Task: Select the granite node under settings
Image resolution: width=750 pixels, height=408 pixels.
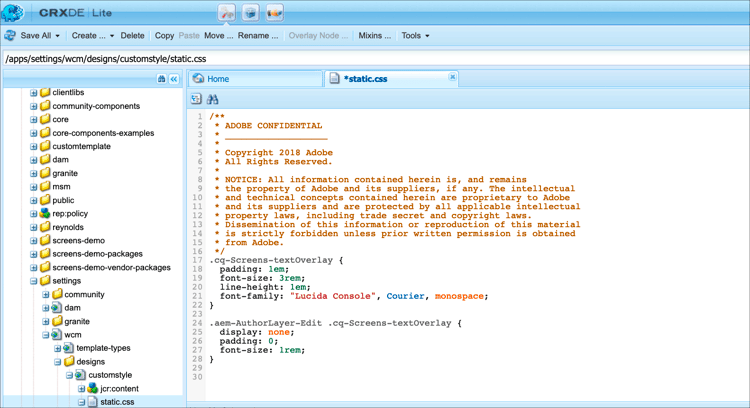Action: click(77, 321)
